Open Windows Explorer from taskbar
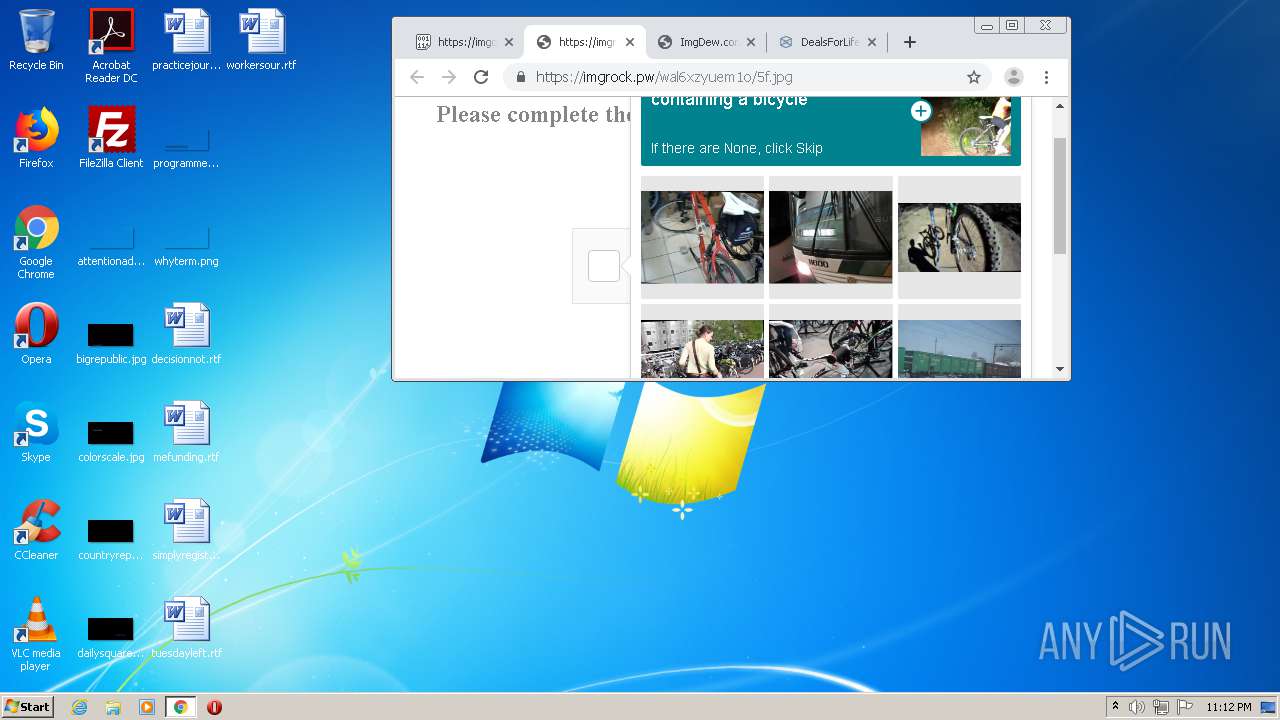1280x720 pixels. click(x=113, y=707)
